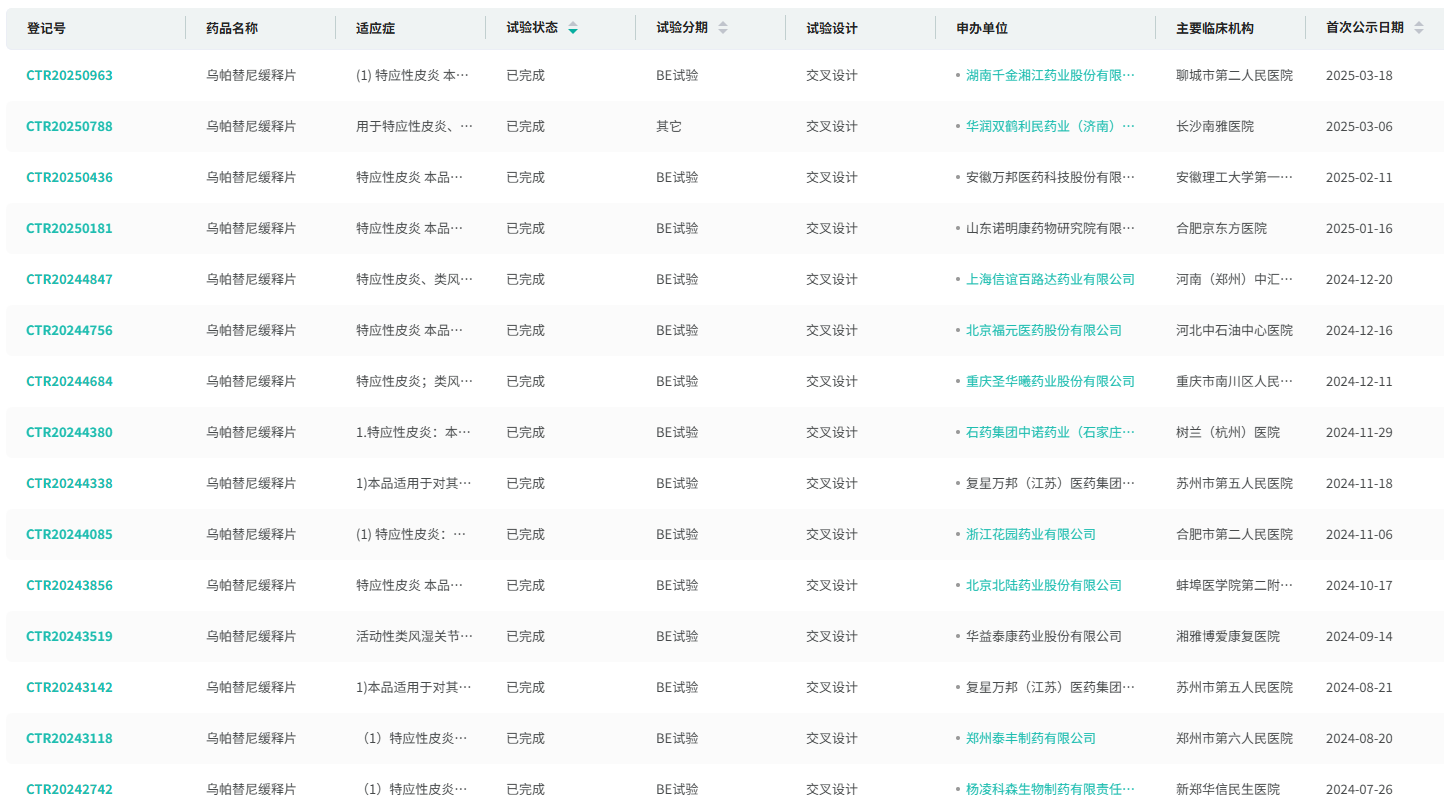Open registration CTR20244684

(x=69, y=381)
